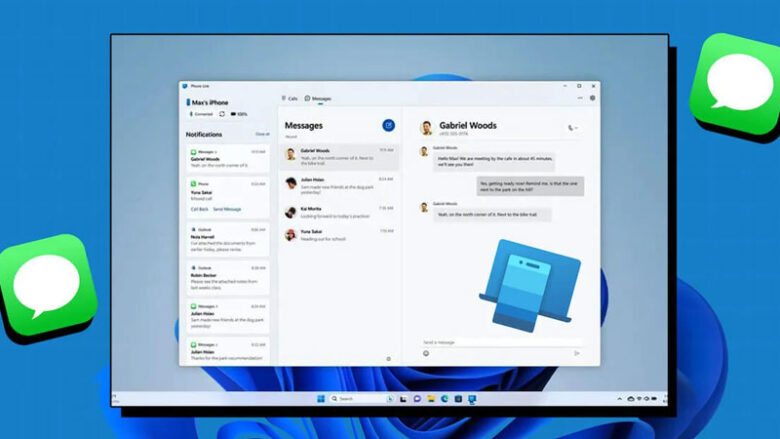Click Kai Morita's avatar in message list
The height and width of the screenshot is (439, 780).
(291, 212)
